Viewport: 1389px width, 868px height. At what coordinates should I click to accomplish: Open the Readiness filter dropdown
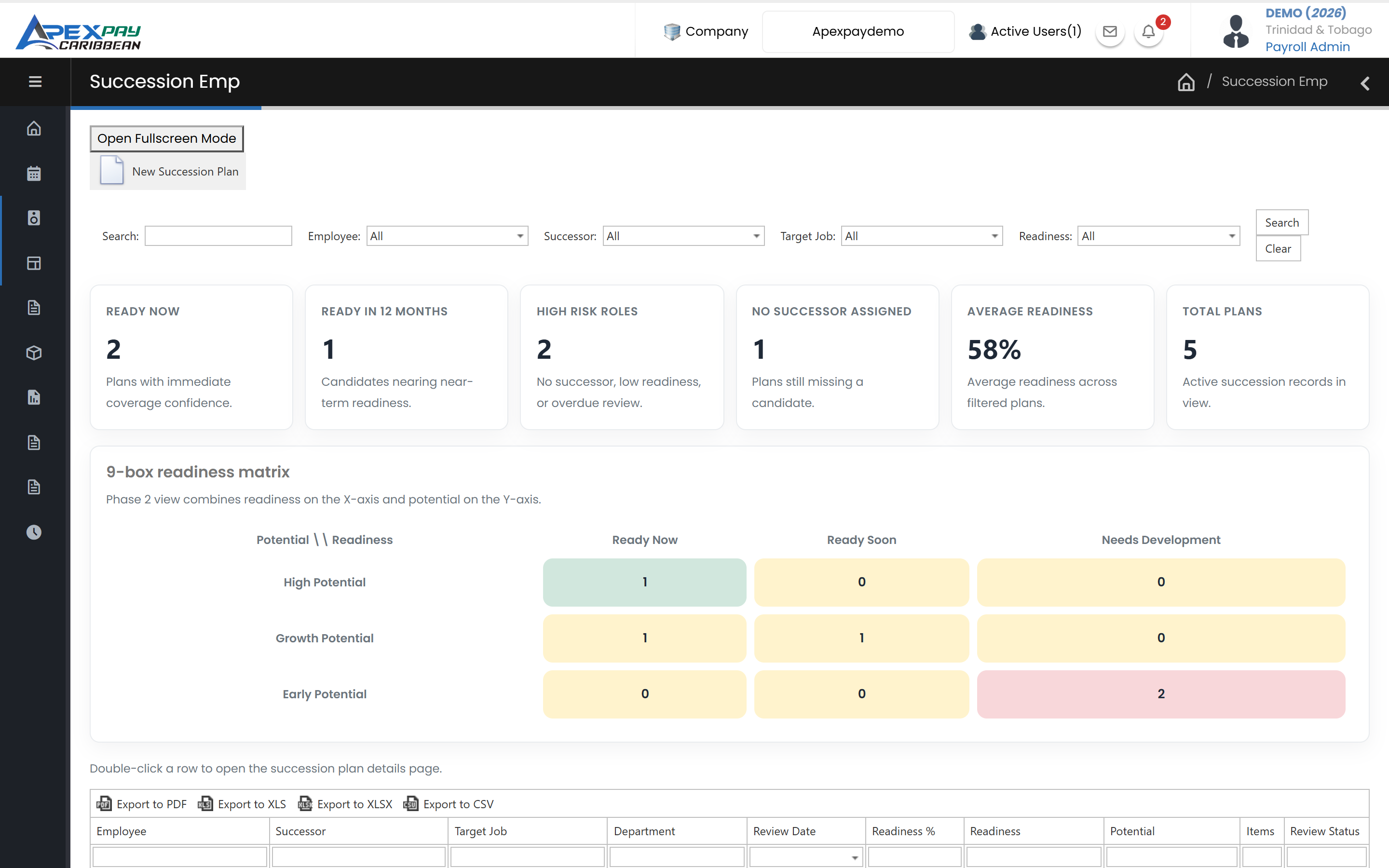(x=1158, y=236)
